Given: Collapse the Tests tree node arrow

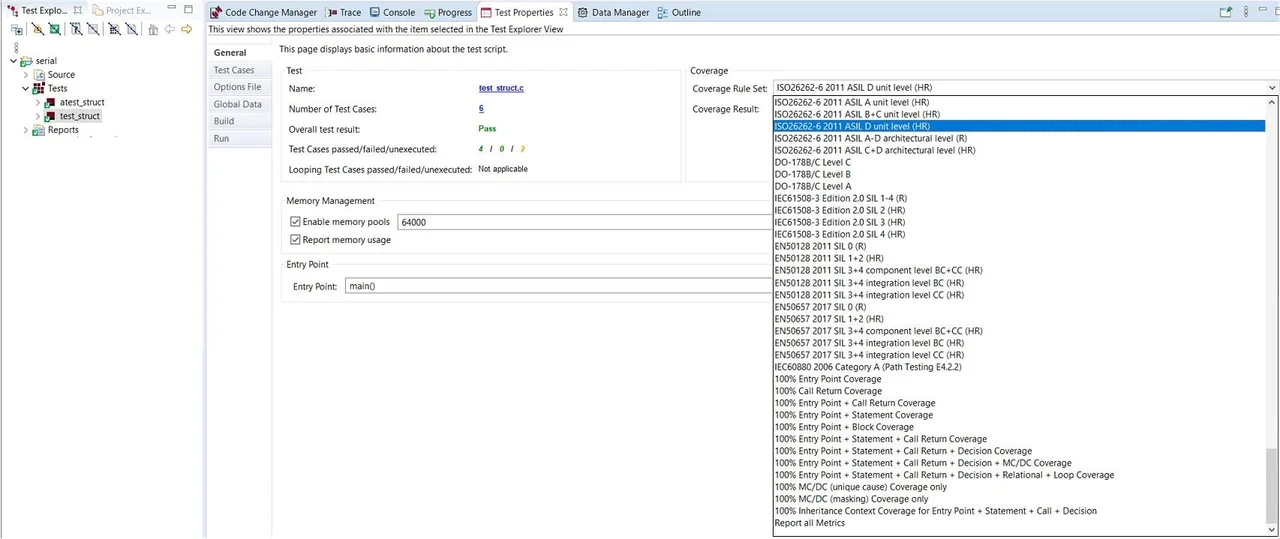Looking at the screenshot, I should [x=26, y=89].
